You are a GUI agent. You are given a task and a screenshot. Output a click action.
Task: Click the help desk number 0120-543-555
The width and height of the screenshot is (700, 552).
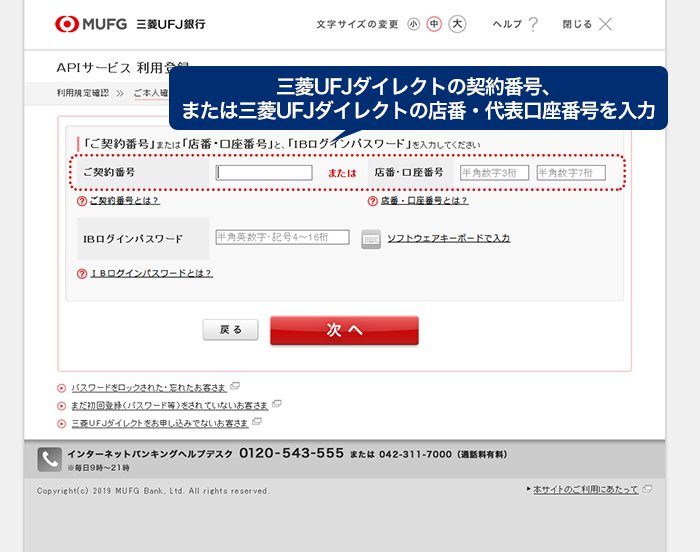tap(292, 453)
